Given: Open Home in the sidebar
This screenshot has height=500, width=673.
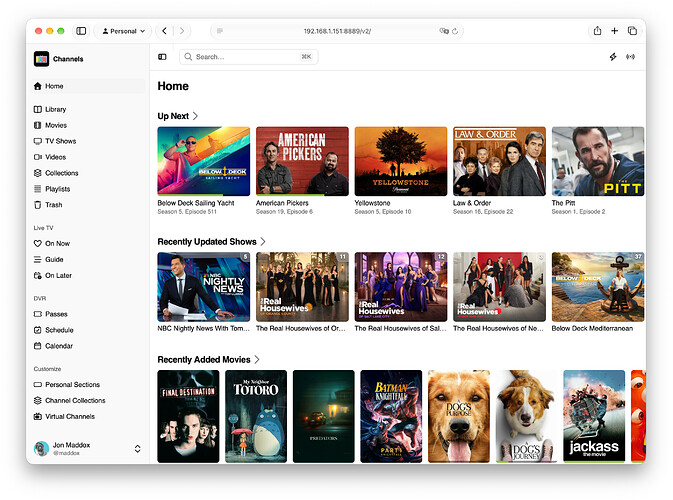Looking at the screenshot, I should click(x=89, y=86).
